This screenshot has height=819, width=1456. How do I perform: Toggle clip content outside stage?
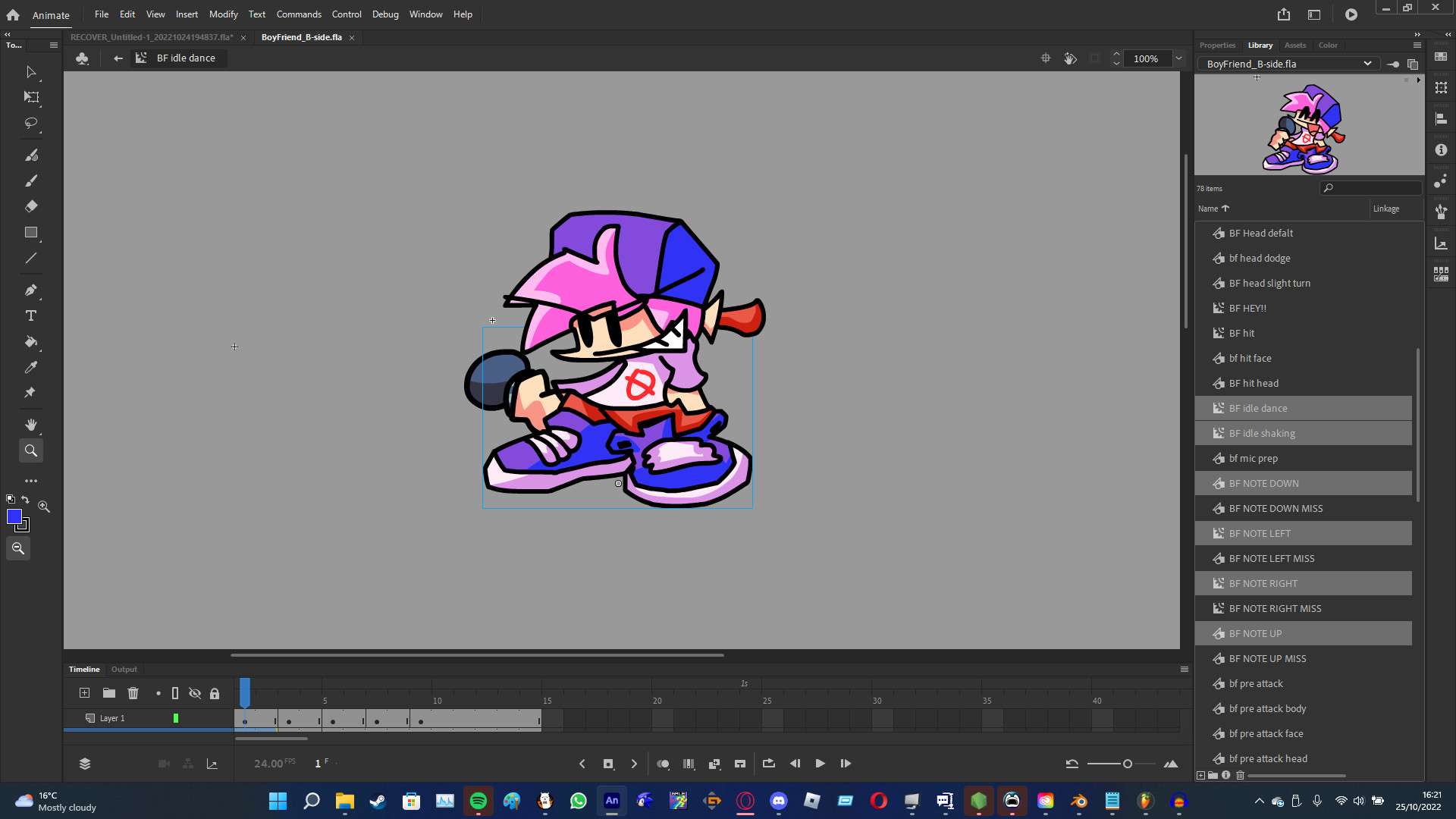coord(1094,58)
